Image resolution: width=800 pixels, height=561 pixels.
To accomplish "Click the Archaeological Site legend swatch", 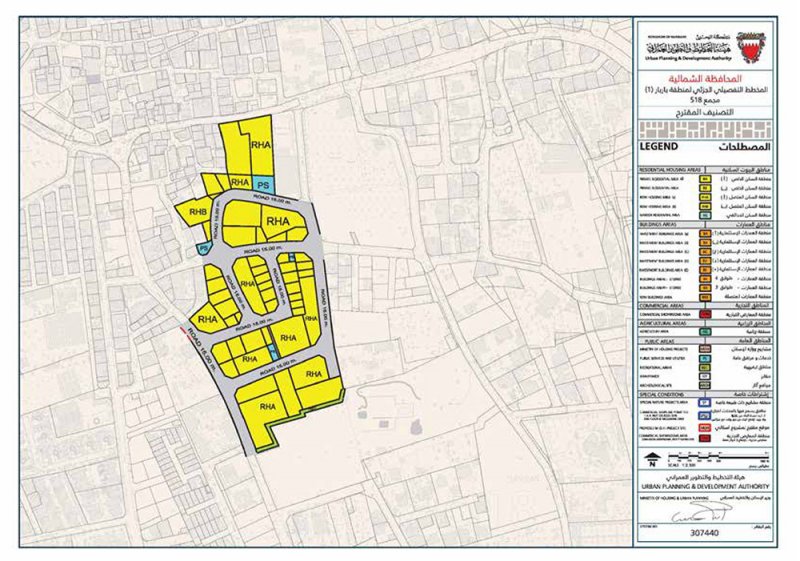I will tap(705, 386).
